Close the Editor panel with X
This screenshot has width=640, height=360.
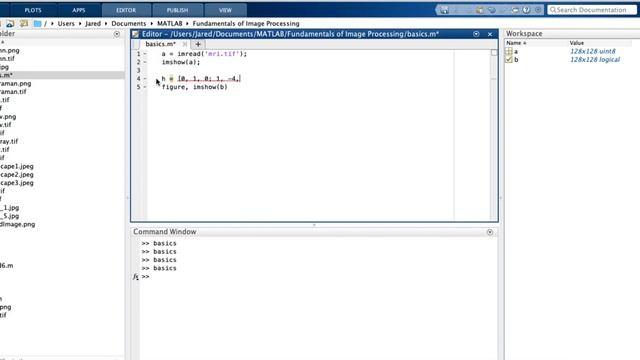(x=490, y=34)
